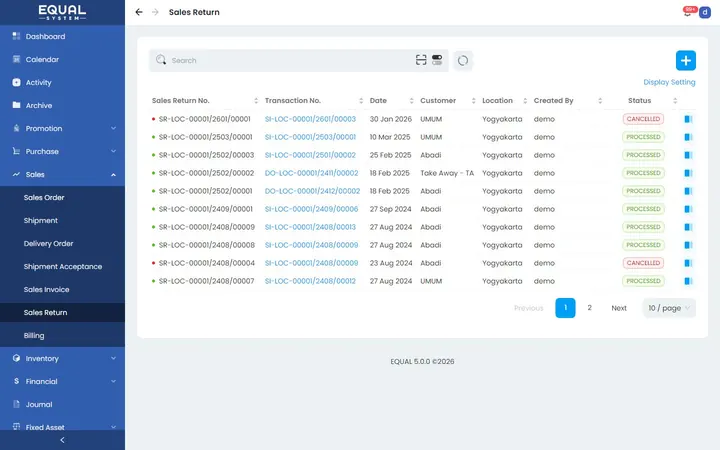This screenshot has height=450, width=720.
Task: Click the '30 Jan 2026' date cell
Action: (x=391, y=119)
